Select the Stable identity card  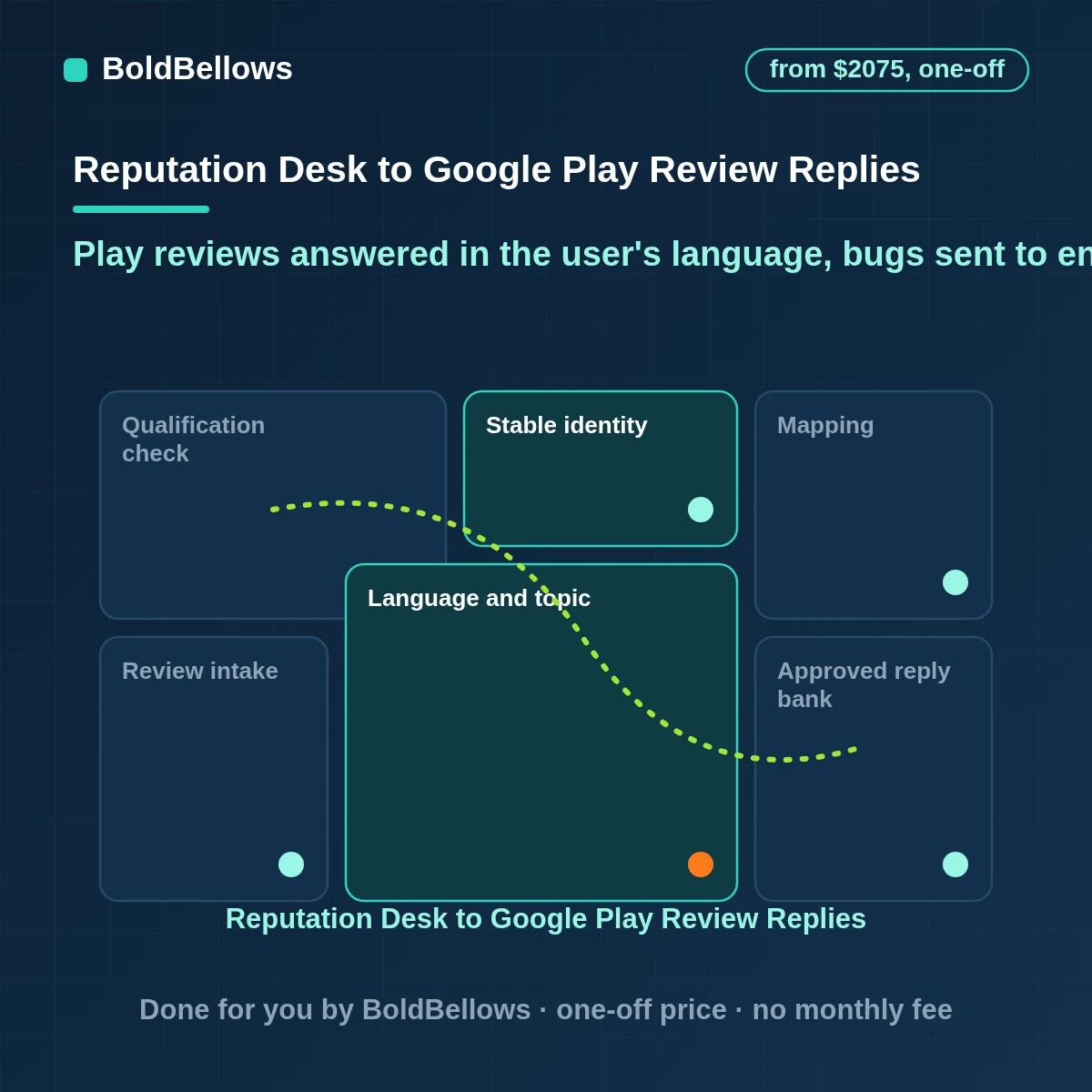[x=601, y=469]
